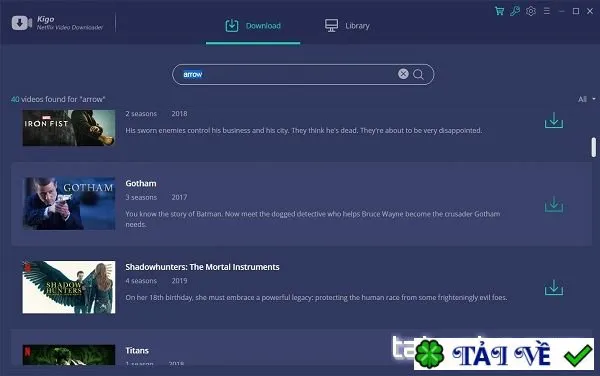Click the Gotham description about Batman
This screenshot has height=376, width=600.
coord(313,219)
